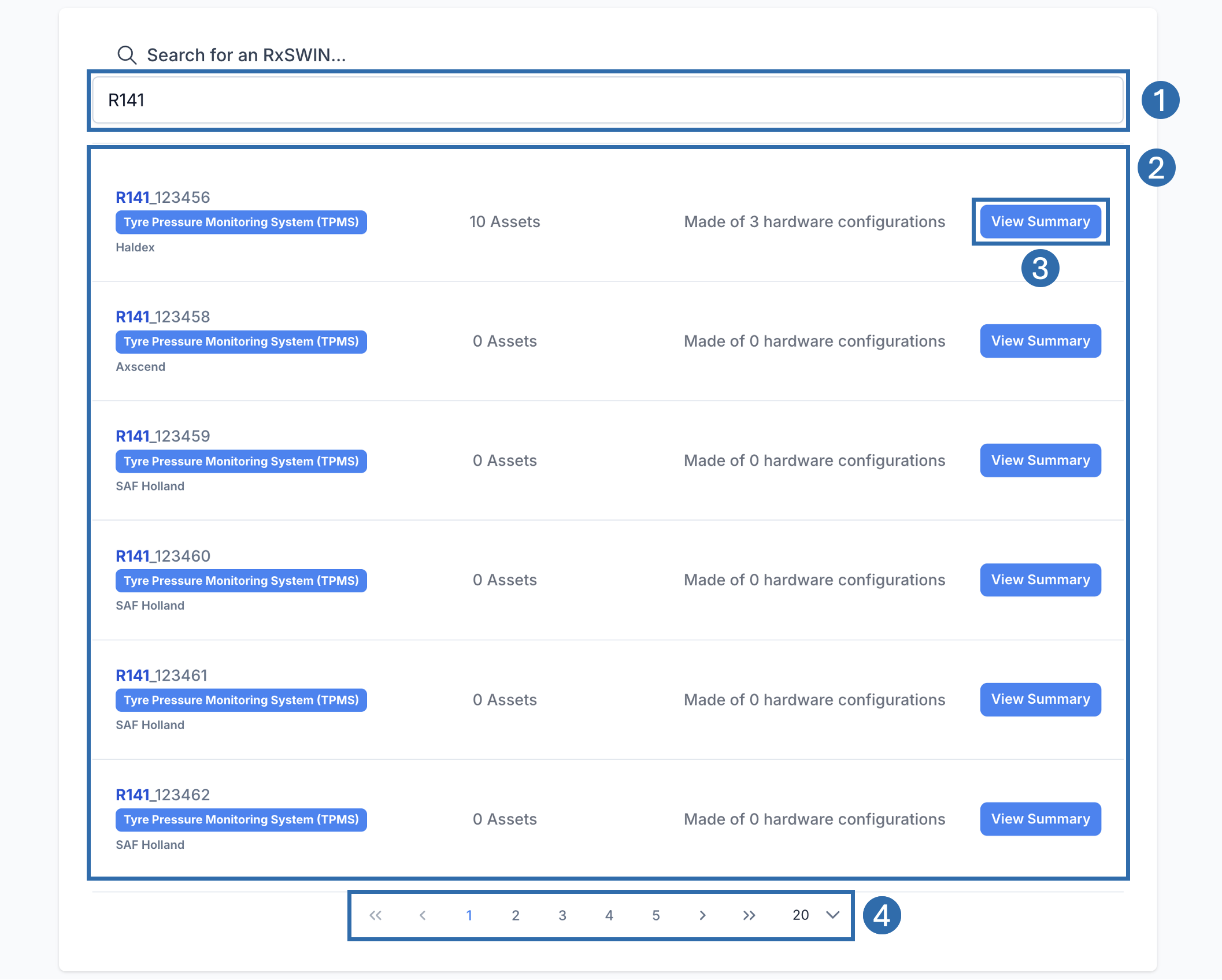Jump to last page using double-right chevron
Viewport: 1222px width, 980px height.
click(749, 915)
